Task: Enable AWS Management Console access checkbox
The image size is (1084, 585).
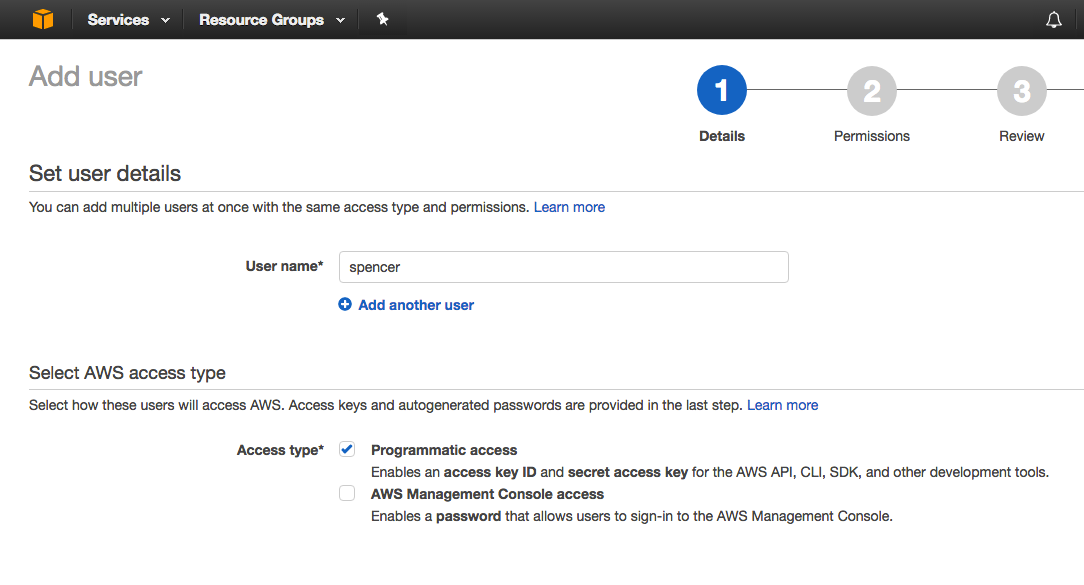Action: click(x=347, y=493)
